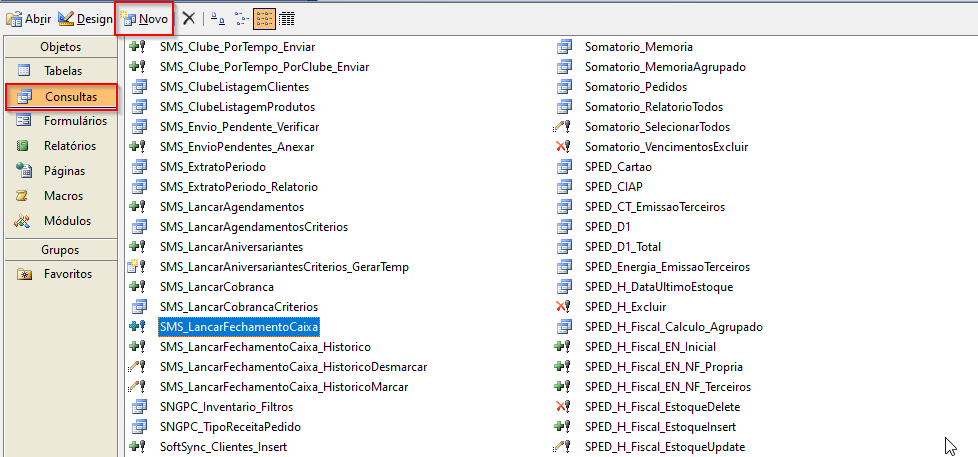Switch to Large Icons view
Image resolution: width=978 pixels, height=457 pixels.
[x=218, y=18]
